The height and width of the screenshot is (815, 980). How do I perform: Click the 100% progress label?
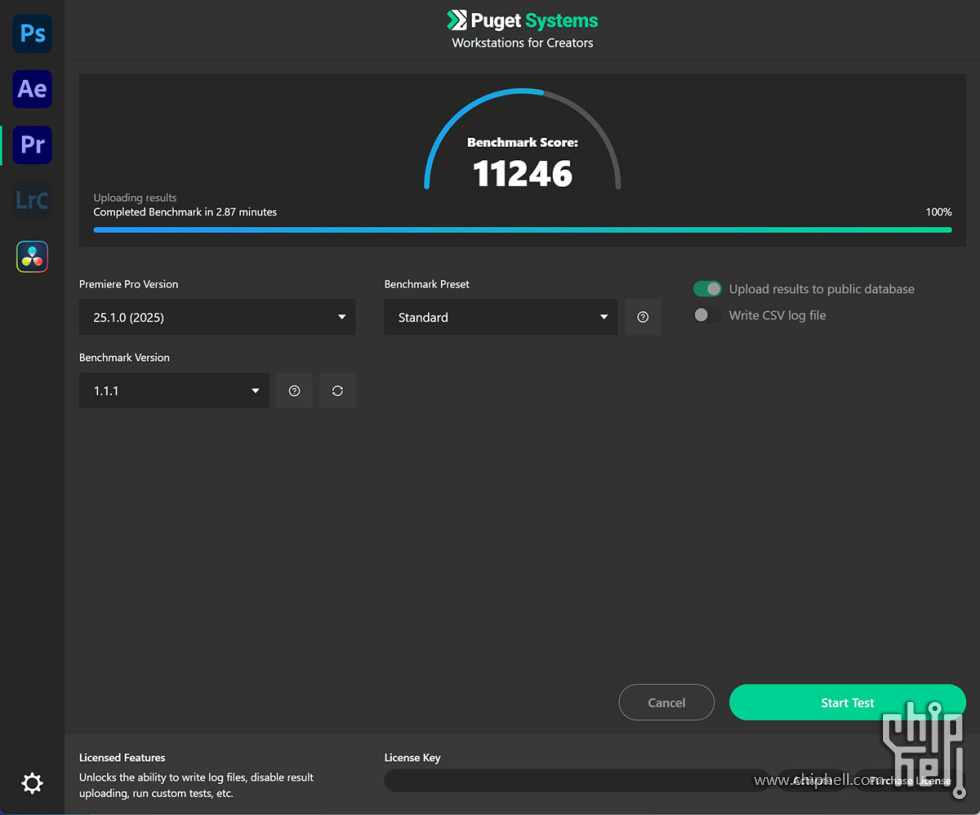[938, 212]
